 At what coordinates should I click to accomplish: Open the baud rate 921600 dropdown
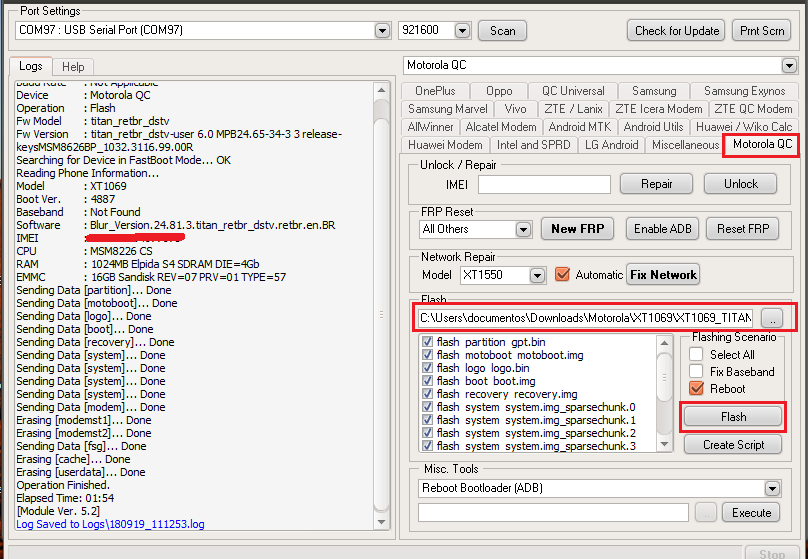(462, 30)
